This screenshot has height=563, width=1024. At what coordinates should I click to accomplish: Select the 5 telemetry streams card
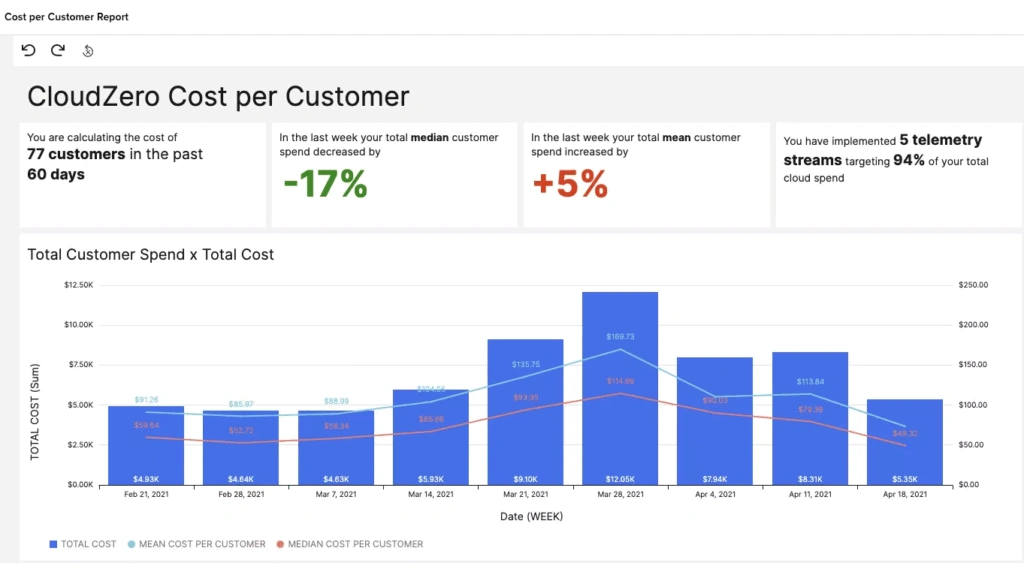point(897,175)
